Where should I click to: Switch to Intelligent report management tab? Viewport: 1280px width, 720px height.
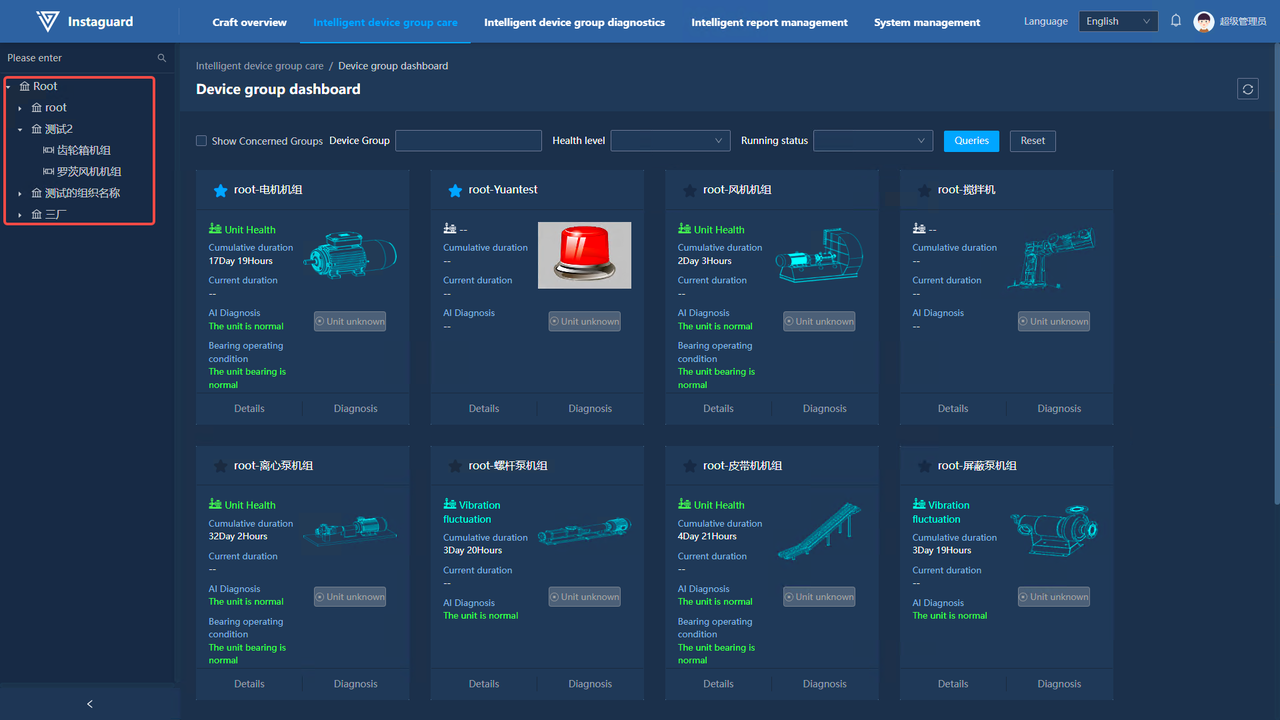coord(769,22)
